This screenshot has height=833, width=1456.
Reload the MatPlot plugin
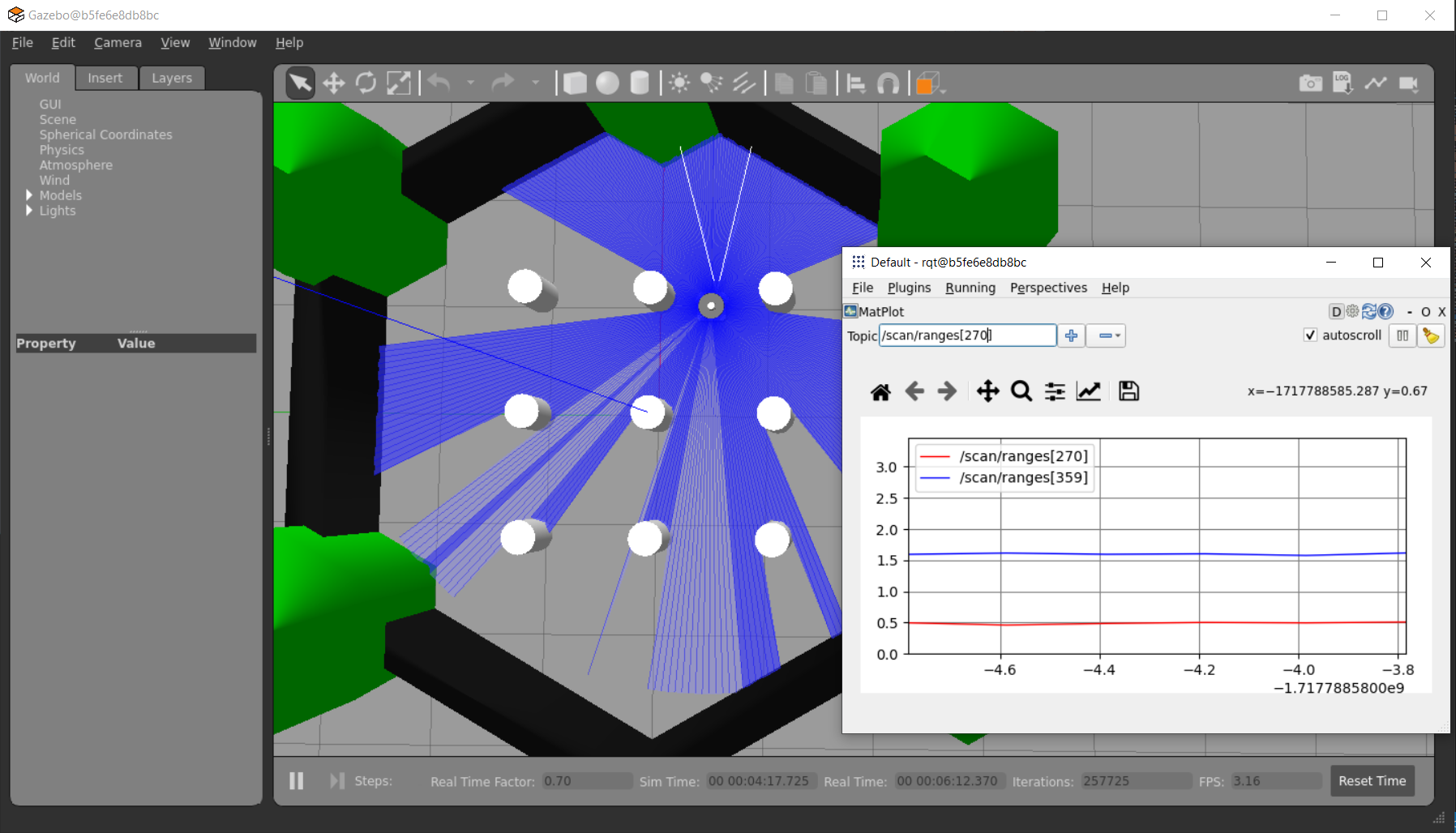[x=1369, y=311]
